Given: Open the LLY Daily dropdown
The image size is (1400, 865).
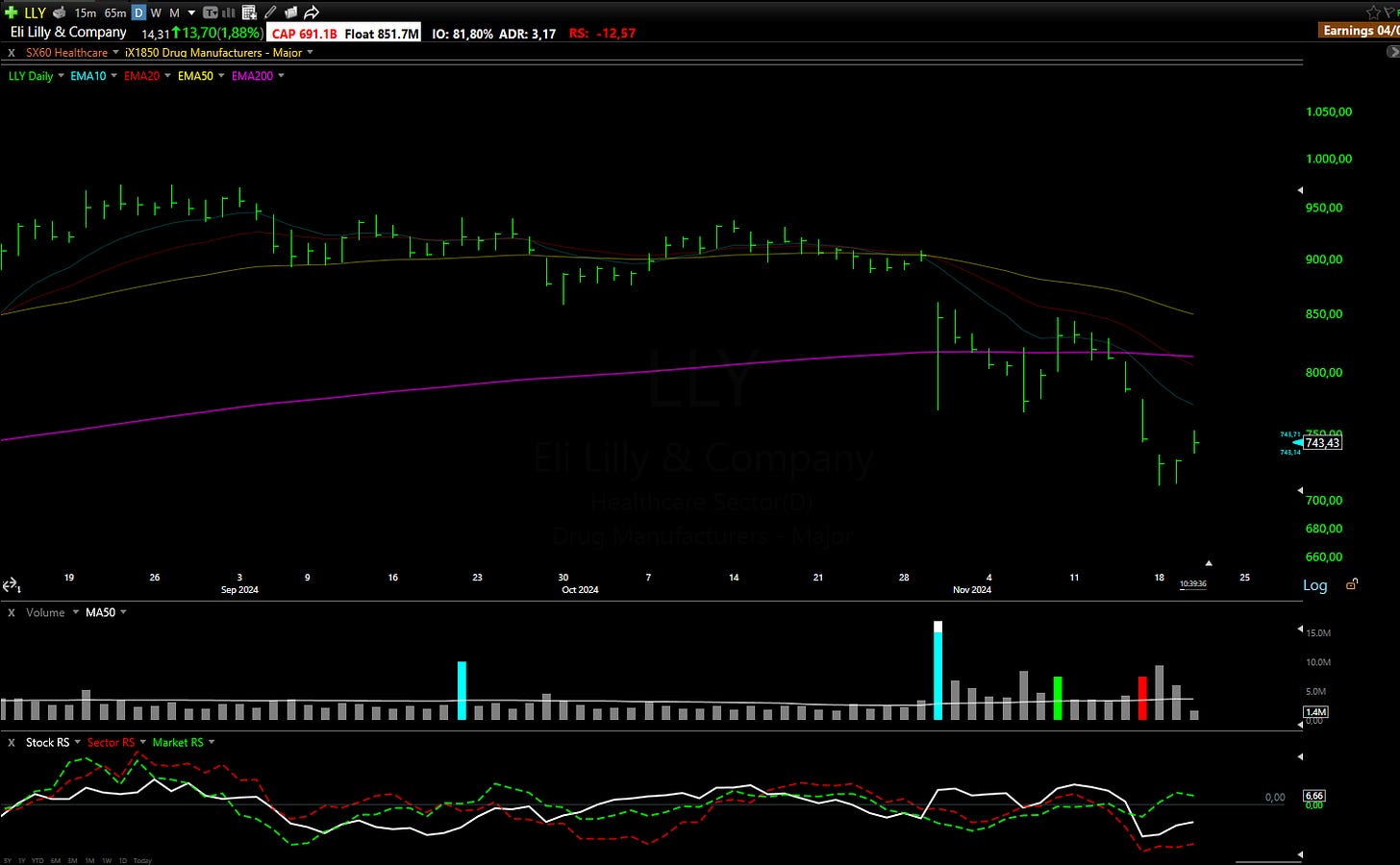Looking at the screenshot, I should (61, 76).
